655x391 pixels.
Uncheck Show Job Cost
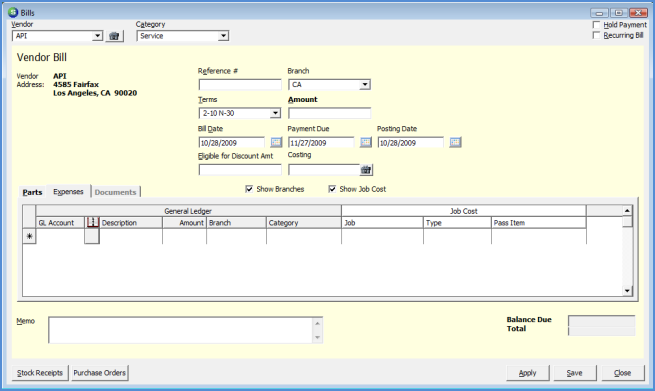[x=332, y=189]
